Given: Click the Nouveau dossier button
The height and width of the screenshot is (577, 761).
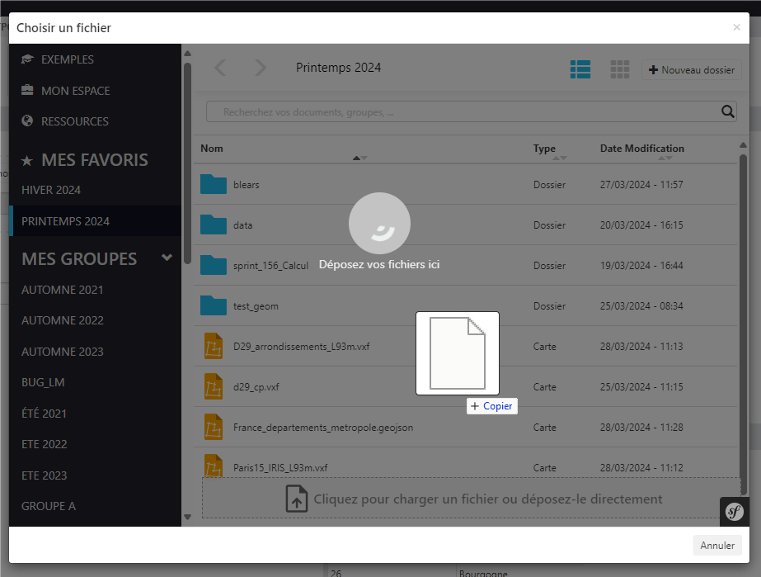Looking at the screenshot, I should click(692, 70).
